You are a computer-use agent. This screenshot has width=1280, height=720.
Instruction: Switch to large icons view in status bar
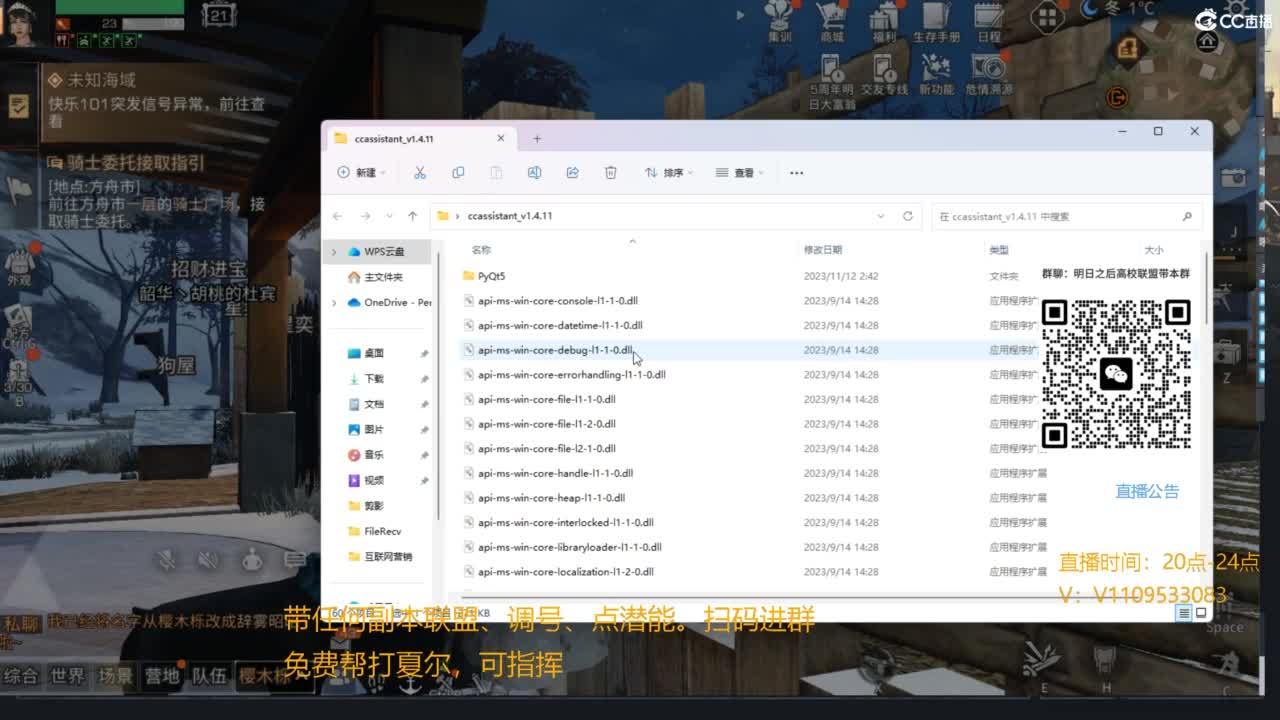coord(1201,613)
